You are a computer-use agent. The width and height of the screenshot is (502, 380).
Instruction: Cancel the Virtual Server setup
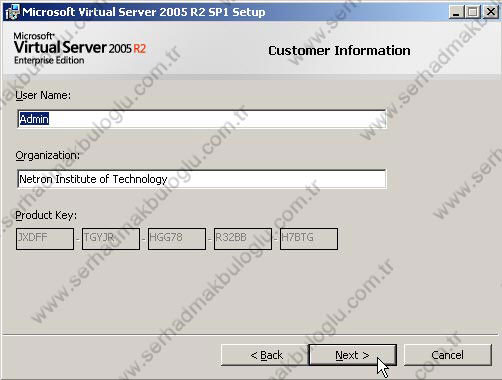click(x=448, y=355)
